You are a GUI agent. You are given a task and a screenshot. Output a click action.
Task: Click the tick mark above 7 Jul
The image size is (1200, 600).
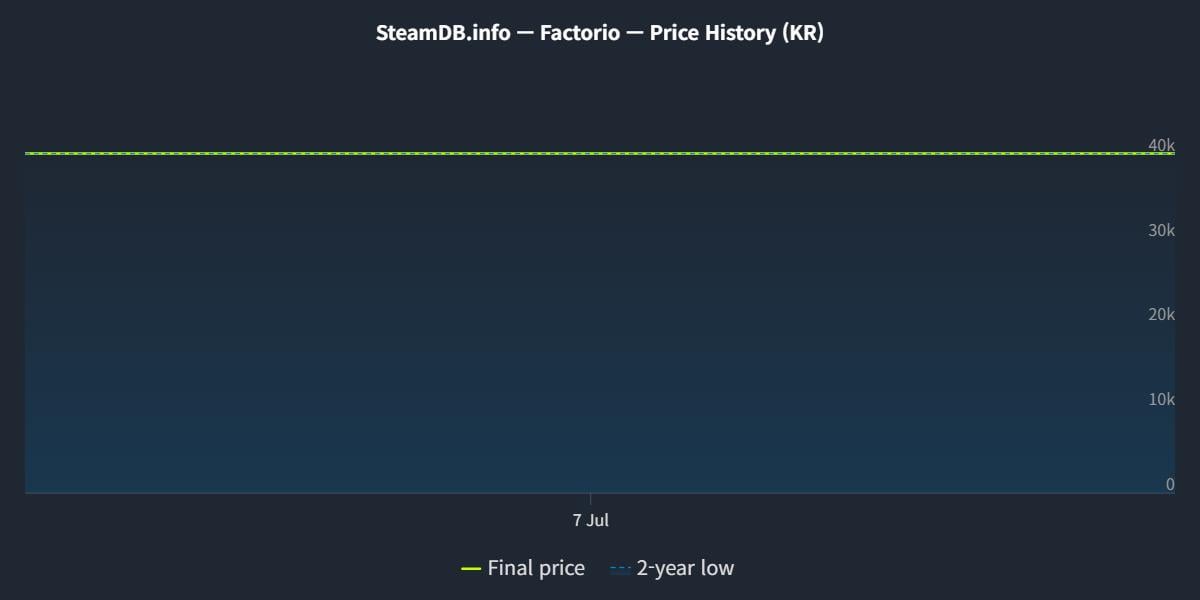click(x=590, y=498)
